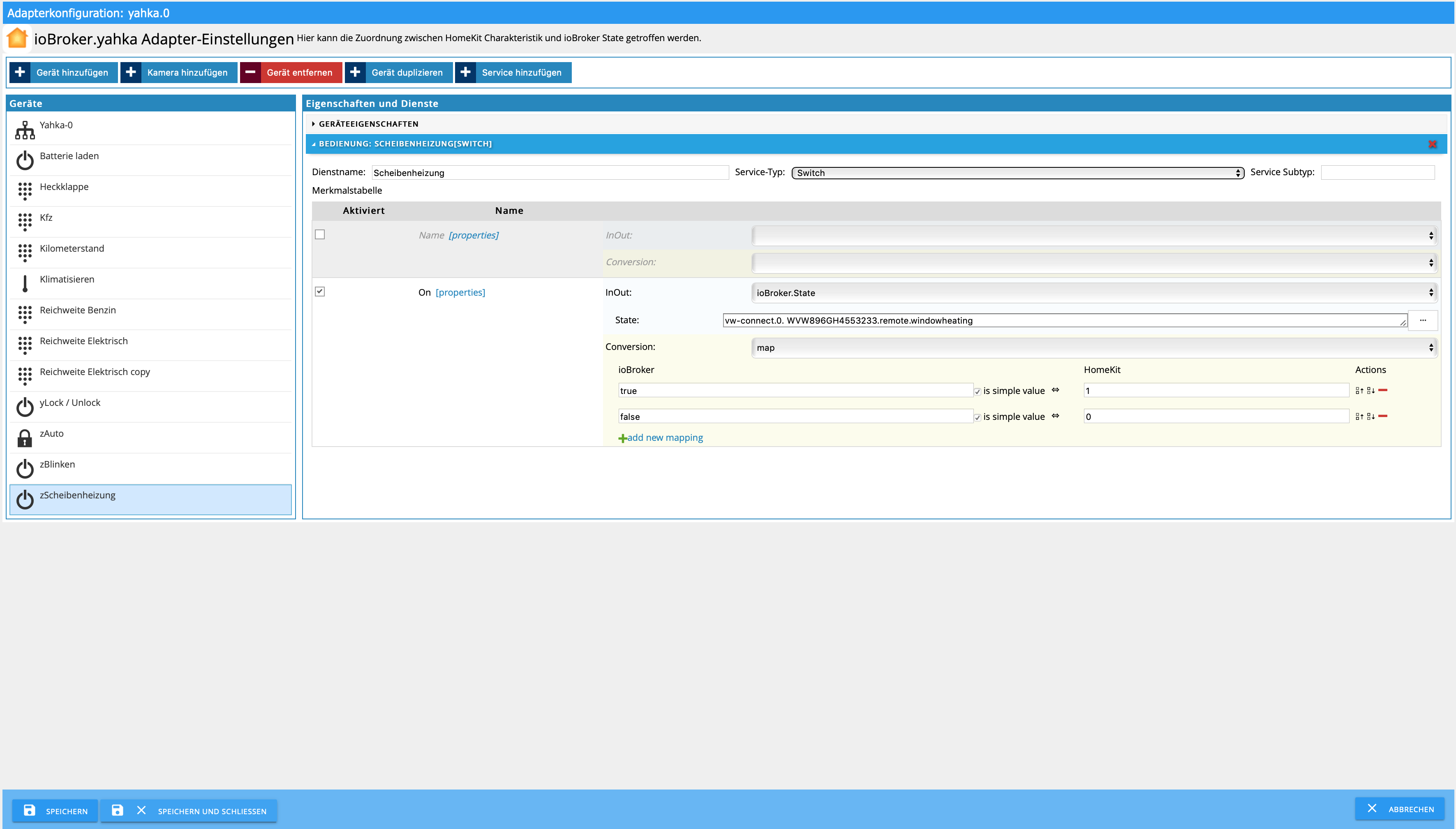1456x829 pixels.
Task: Toggle 'is simple value' for the true mapping
Action: coord(977,392)
